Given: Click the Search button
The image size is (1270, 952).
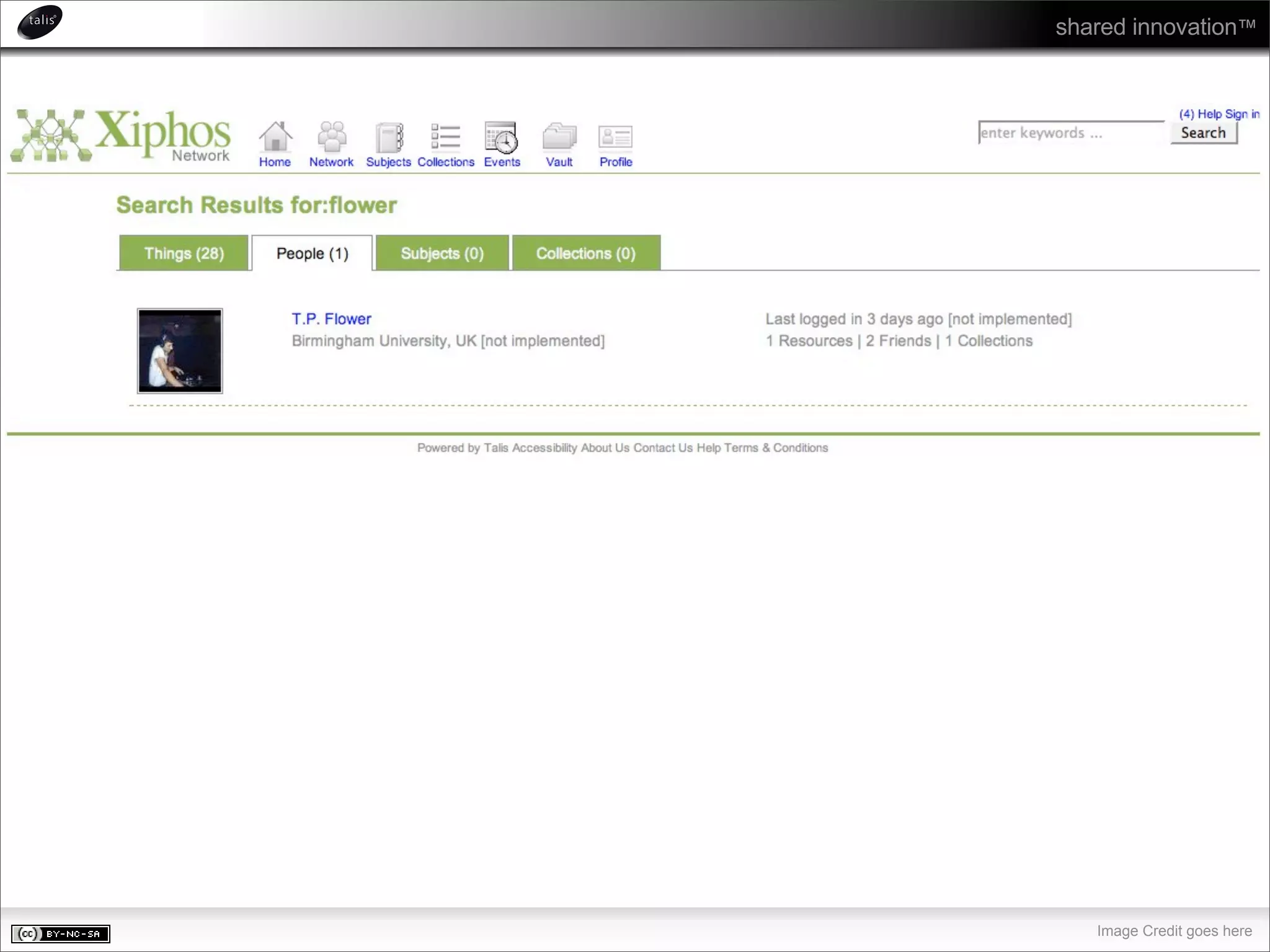Looking at the screenshot, I should 1204,133.
